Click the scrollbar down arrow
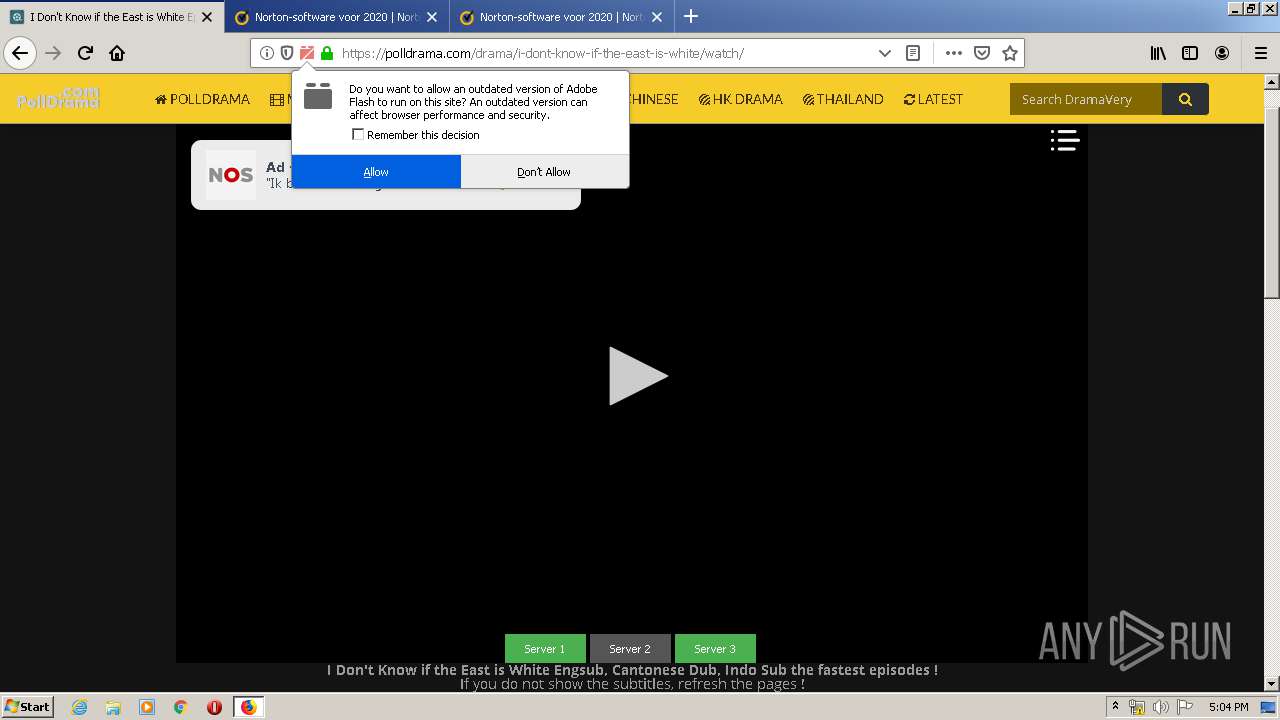This screenshot has height=720, width=1280. click(1271, 684)
